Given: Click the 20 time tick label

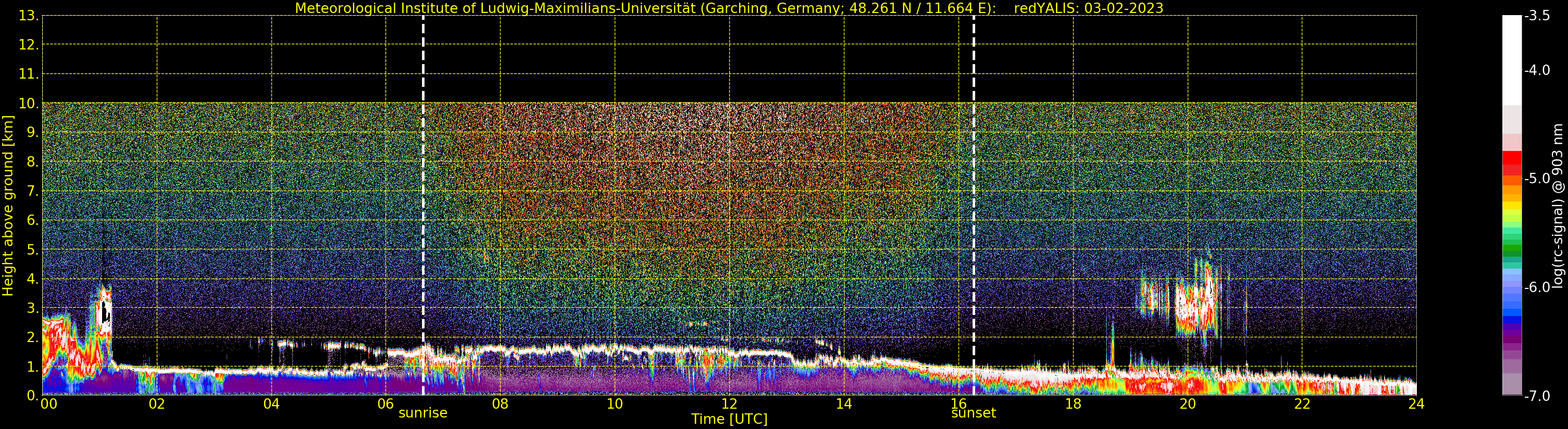Looking at the screenshot, I should tap(1188, 404).
